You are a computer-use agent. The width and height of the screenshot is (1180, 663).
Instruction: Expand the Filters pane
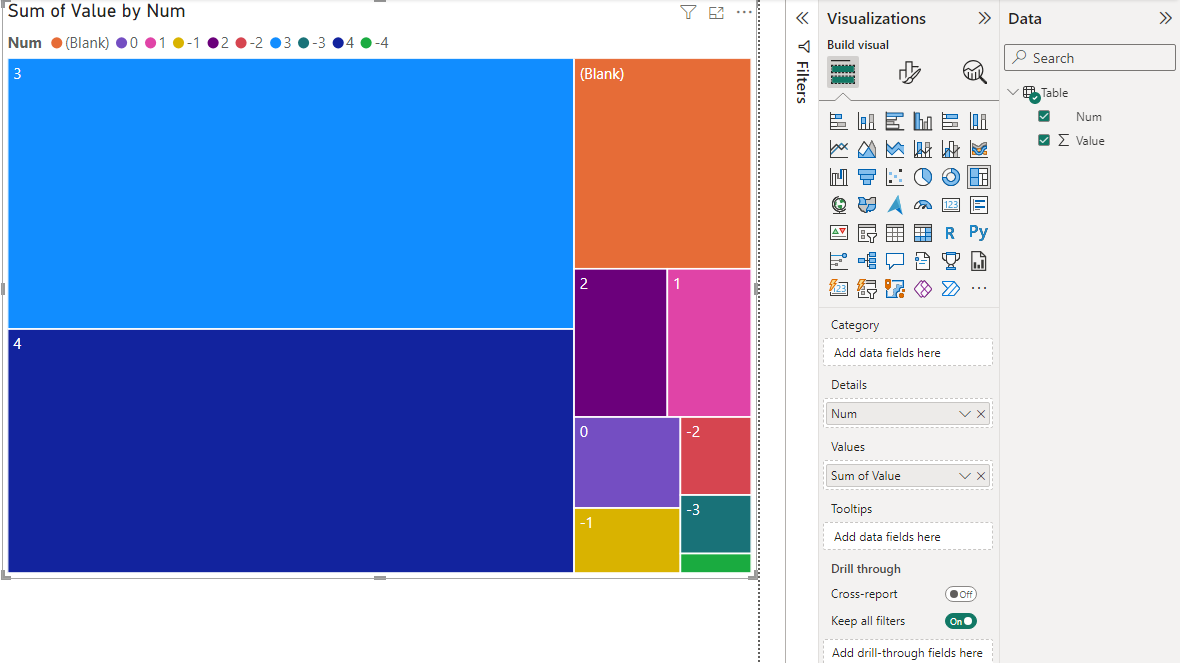tap(802, 18)
